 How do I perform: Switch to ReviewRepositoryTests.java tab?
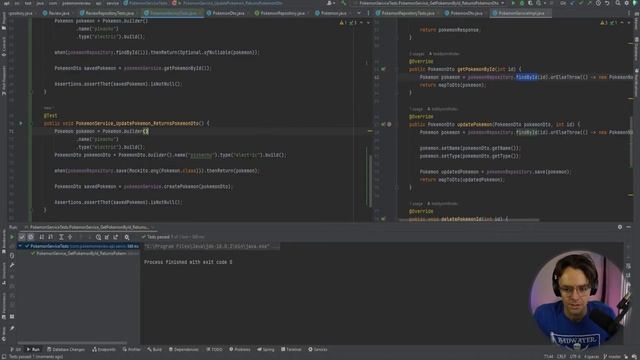coord(107,13)
